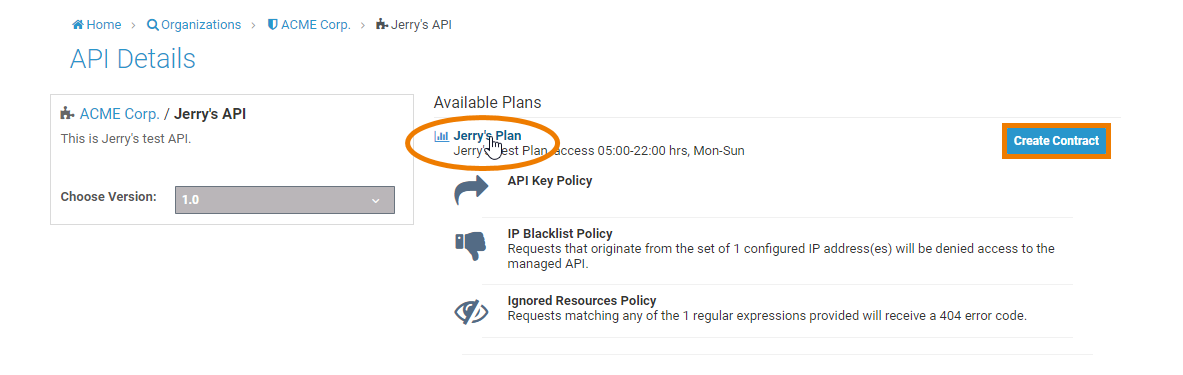Open the Organizations breadcrumb link
1183x375 pixels.
tap(201, 25)
